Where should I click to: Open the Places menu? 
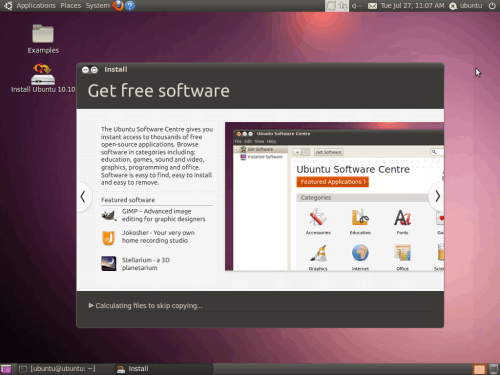(x=70, y=6)
